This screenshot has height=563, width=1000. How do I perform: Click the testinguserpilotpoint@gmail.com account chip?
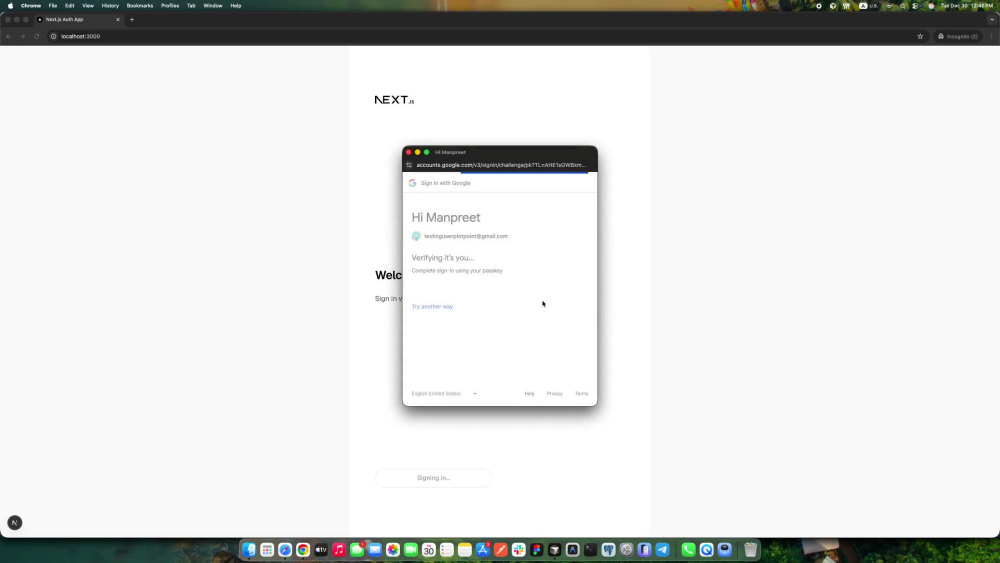[x=460, y=236]
